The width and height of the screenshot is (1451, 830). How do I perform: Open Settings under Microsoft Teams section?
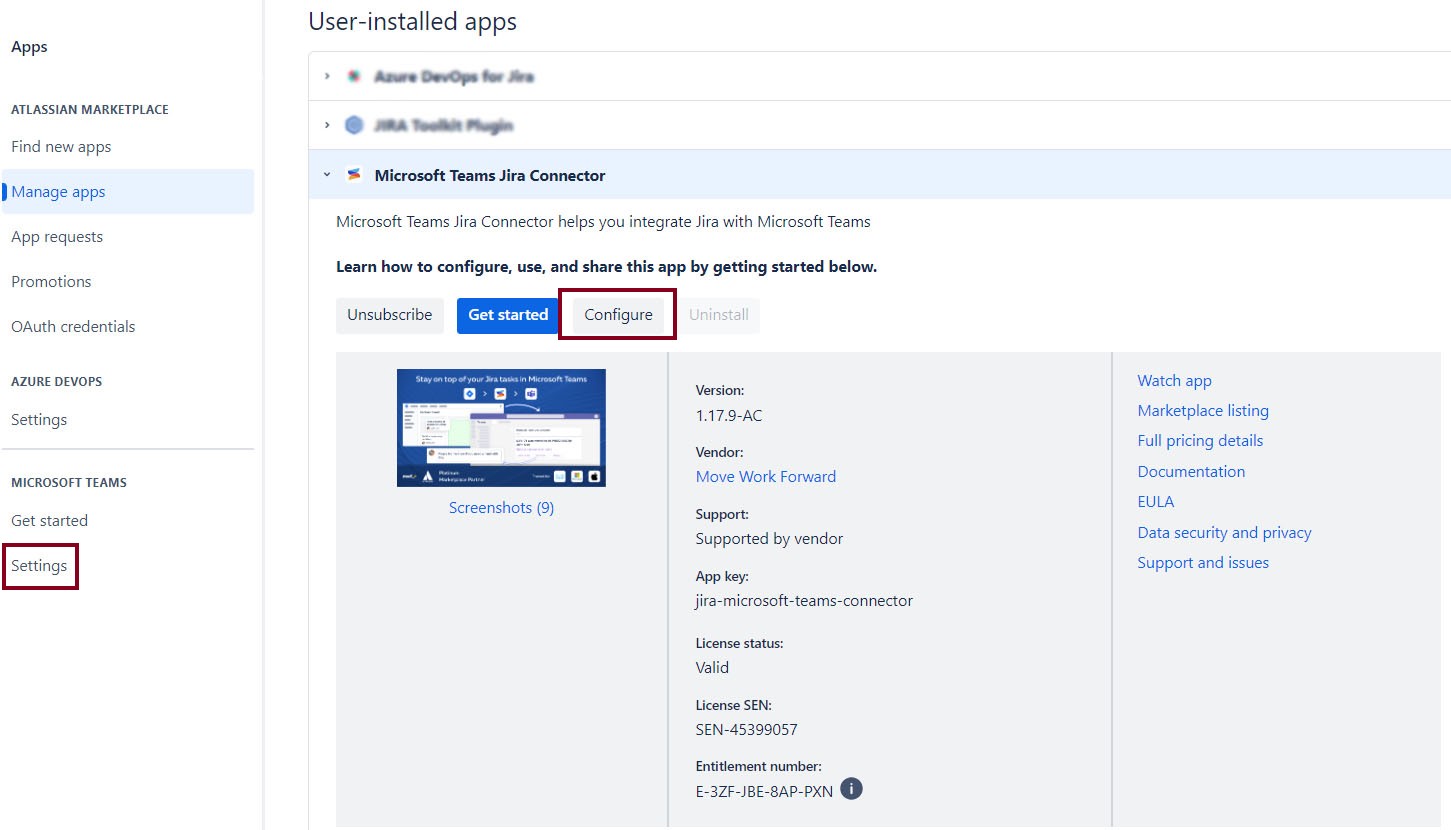tap(39, 566)
